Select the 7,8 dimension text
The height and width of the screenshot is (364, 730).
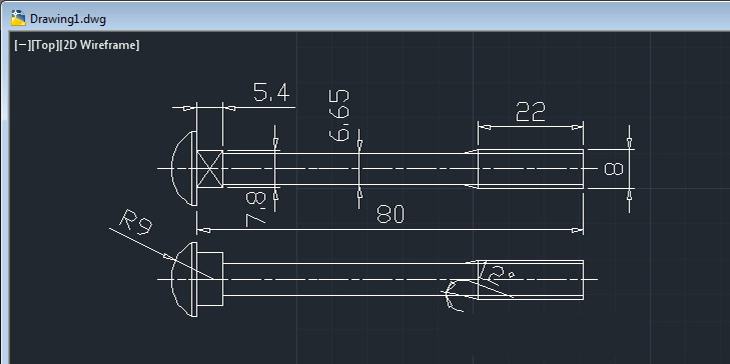[x=256, y=209]
